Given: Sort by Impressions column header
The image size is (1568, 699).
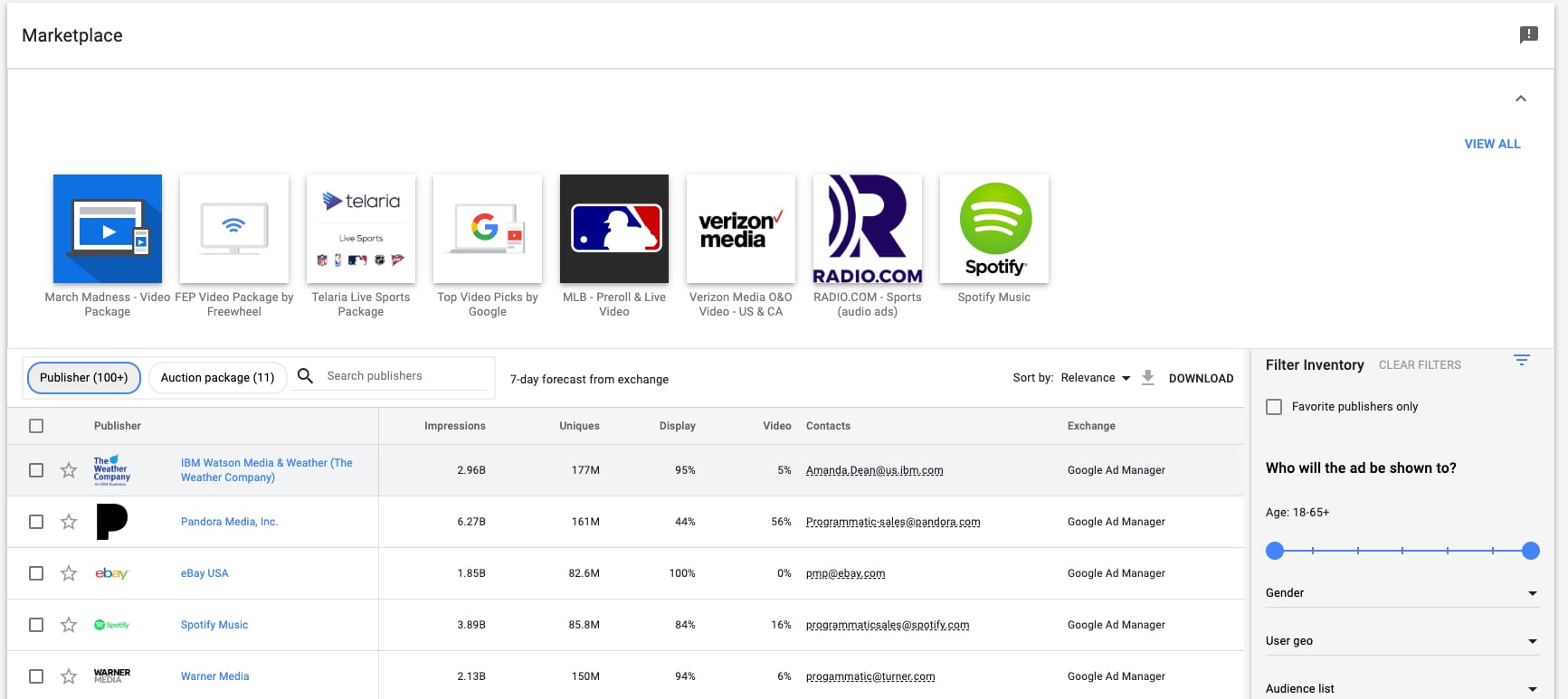Looking at the screenshot, I should (455, 426).
